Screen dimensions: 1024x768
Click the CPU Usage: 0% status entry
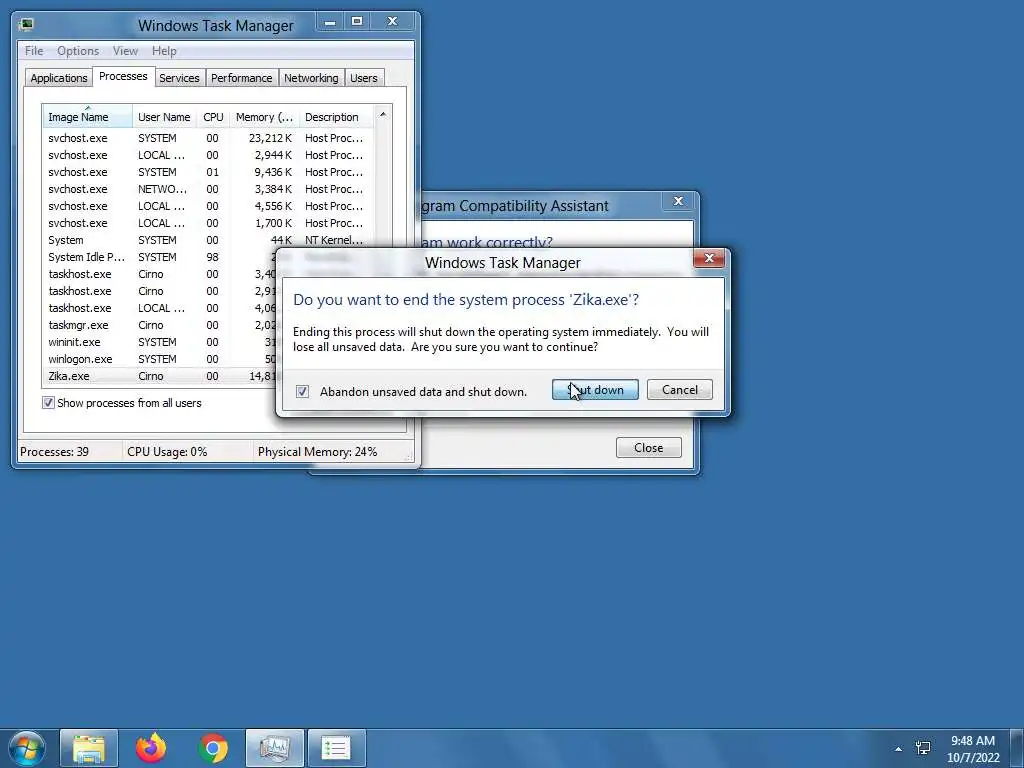(x=187, y=452)
